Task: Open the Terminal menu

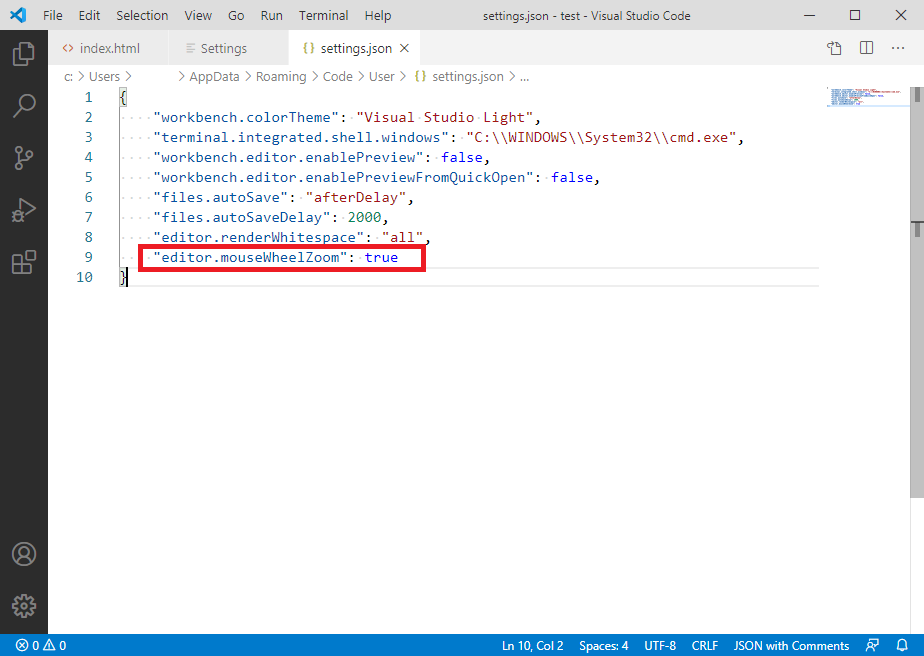Action: click(324, 15)
